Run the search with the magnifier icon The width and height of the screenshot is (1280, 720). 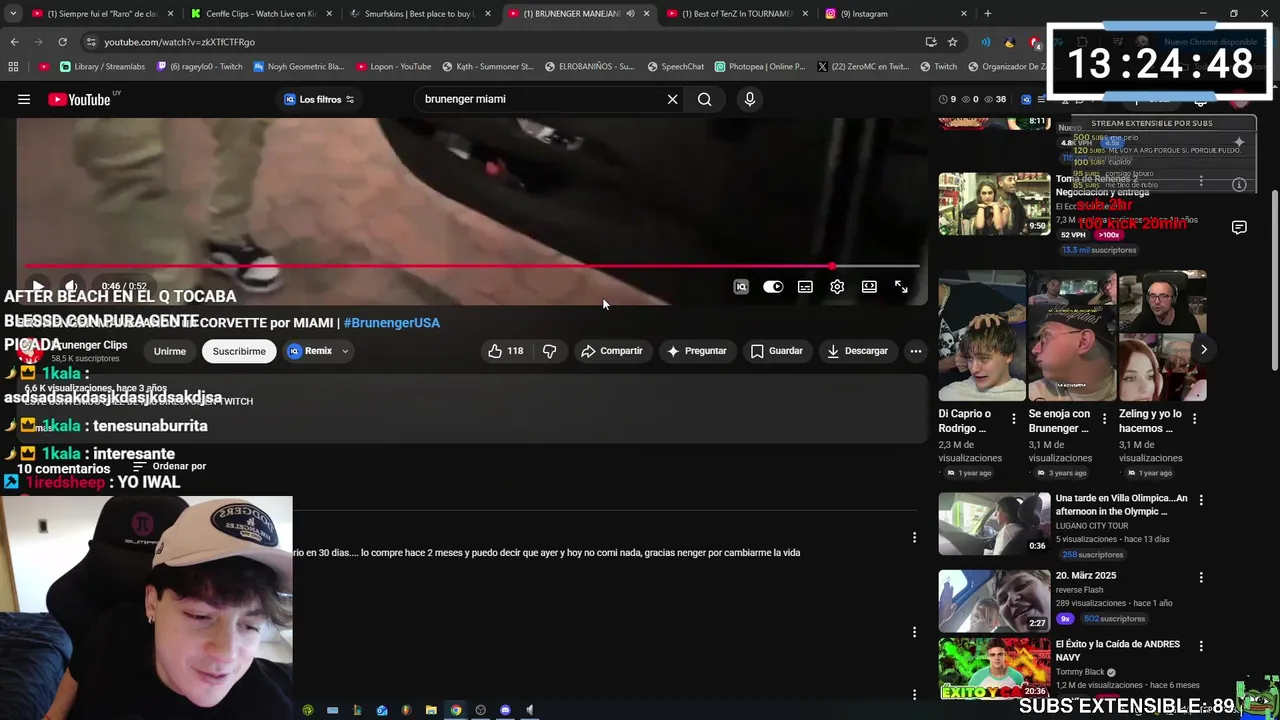[705, 99]
